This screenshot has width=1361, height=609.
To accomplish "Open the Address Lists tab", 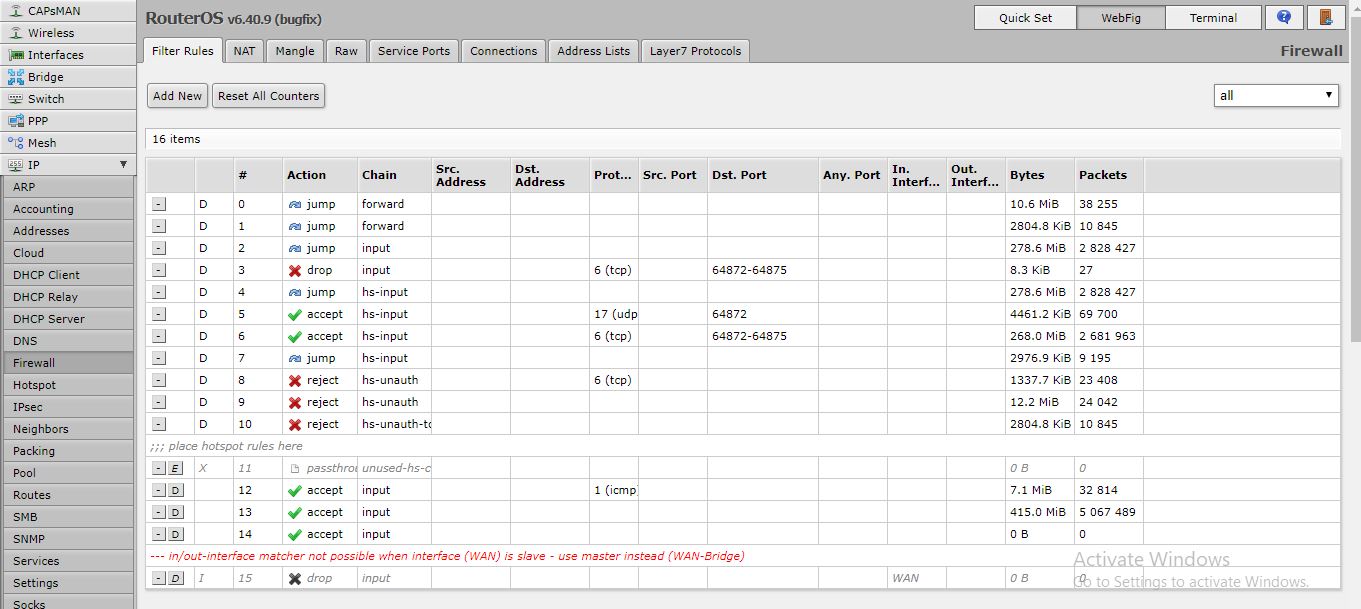I will (x=594, y=51).
